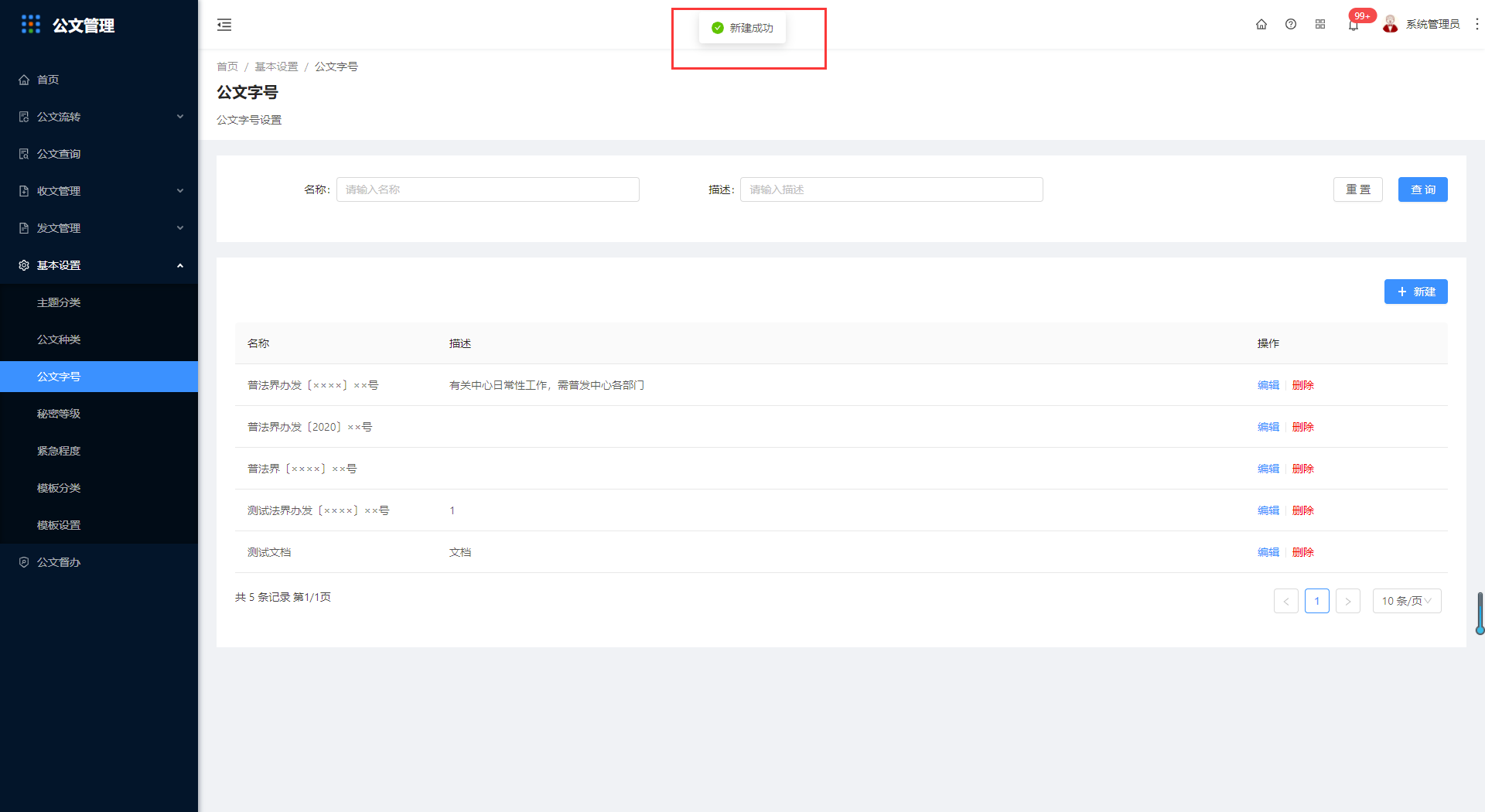Screen dimensions: 1485x812
Task: Go to previous page arrow
Action: pyautogui.click(x=1286, y=601)
